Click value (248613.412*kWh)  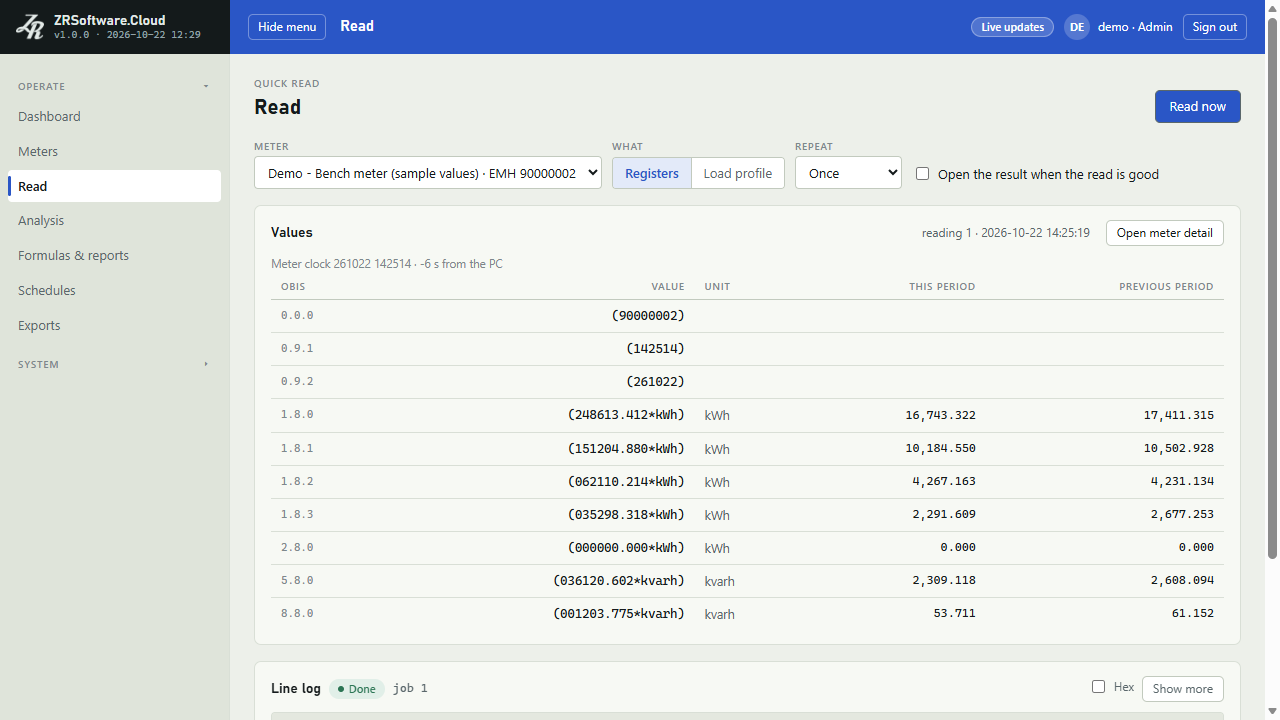click(626, 415)
